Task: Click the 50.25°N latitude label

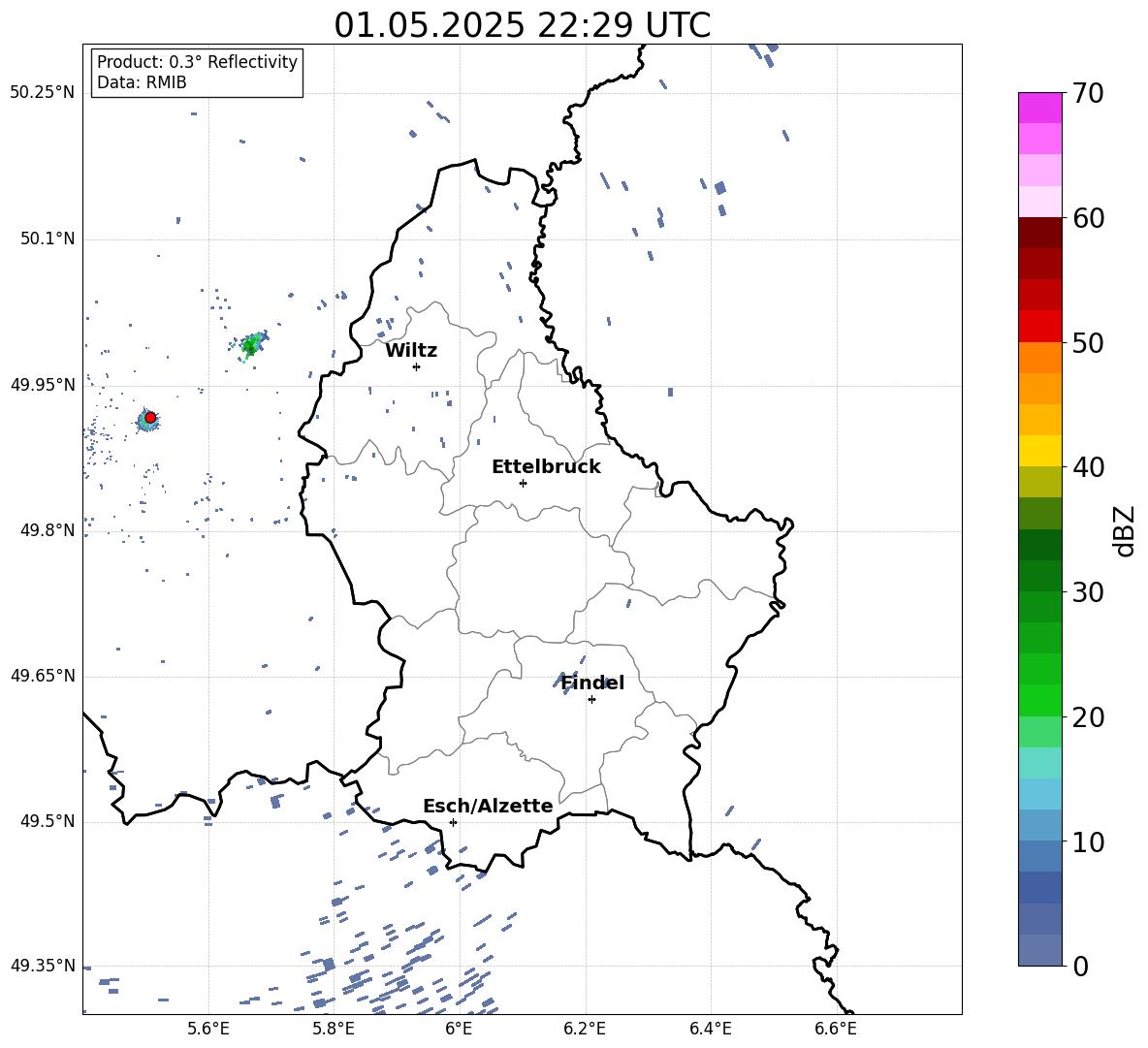Action: [x=43, y=93]
